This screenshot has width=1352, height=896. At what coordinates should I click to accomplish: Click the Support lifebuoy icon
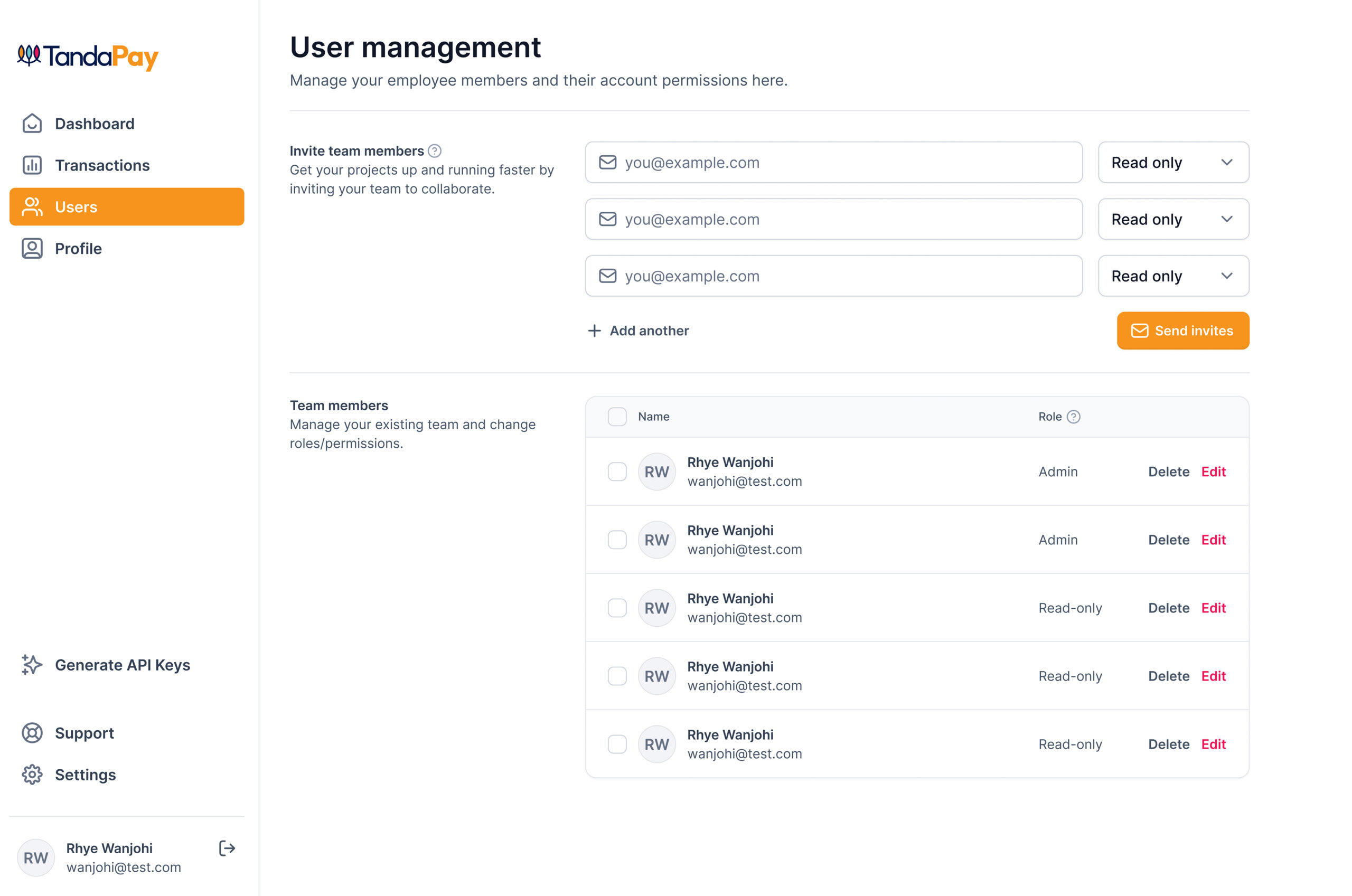coord(32,732)
